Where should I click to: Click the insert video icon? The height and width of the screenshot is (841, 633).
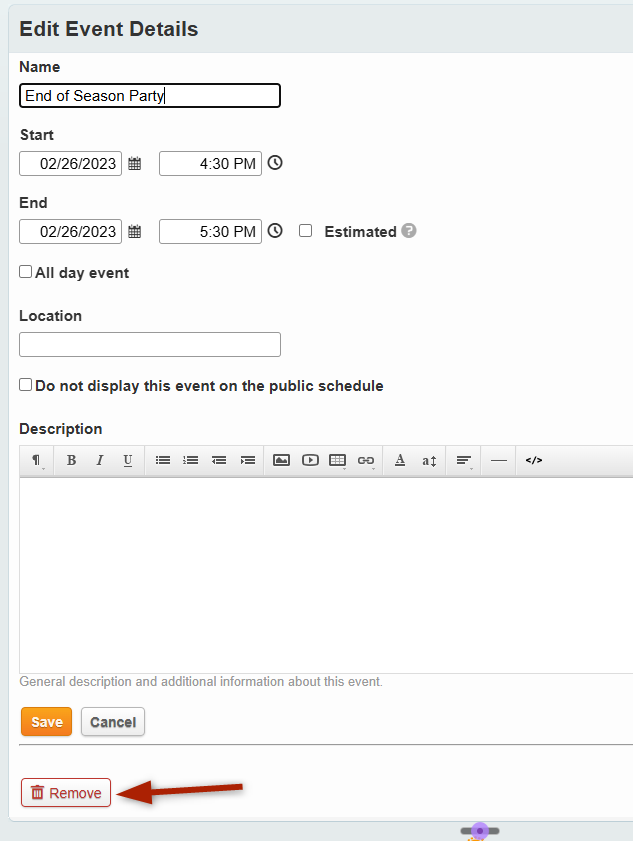310,461
